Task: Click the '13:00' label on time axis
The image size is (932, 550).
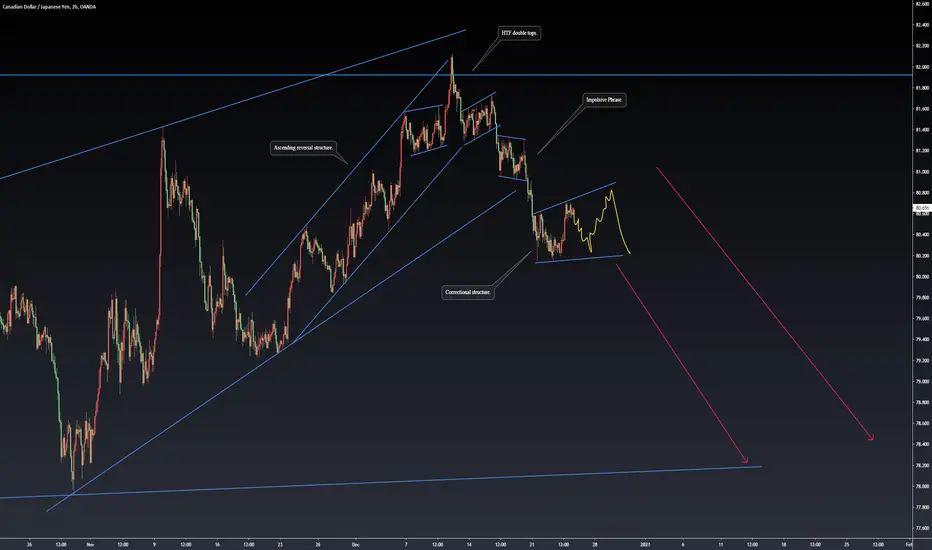Action: click(x=61, y=544)
